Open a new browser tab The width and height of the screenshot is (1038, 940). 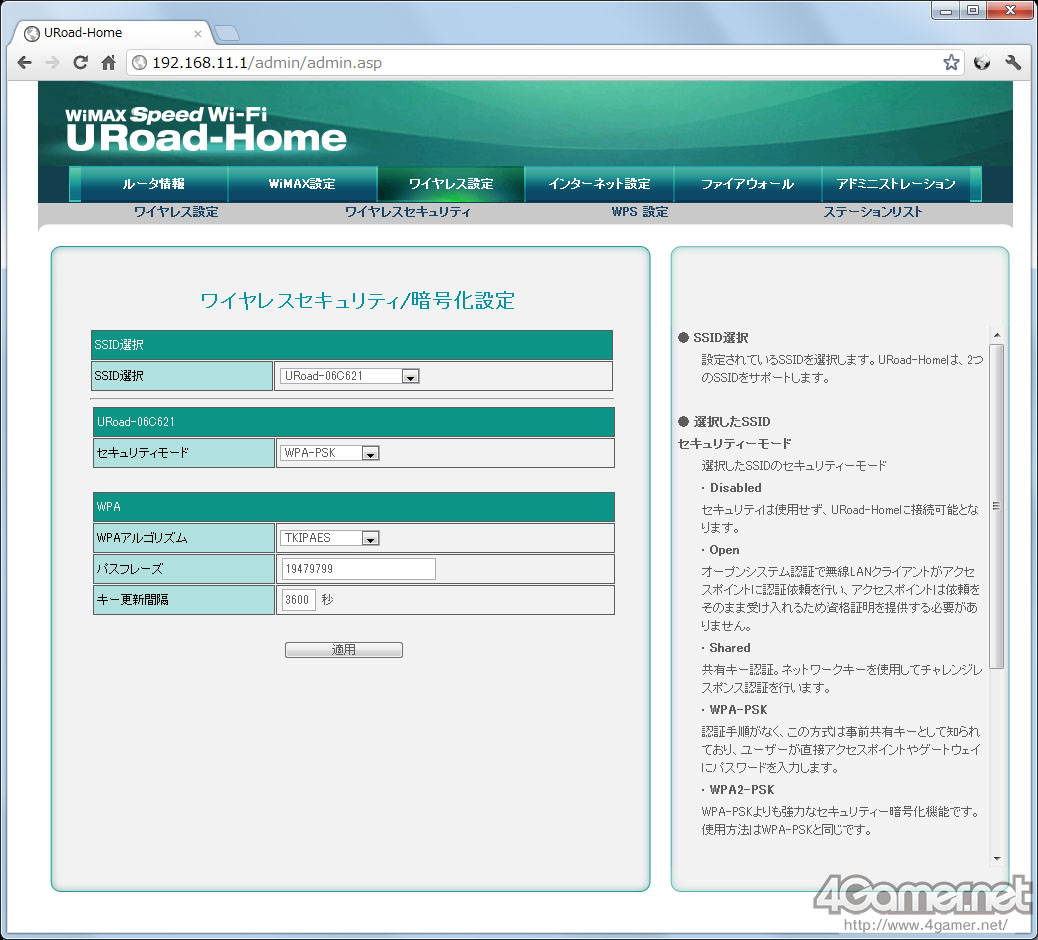pos(226,32)
